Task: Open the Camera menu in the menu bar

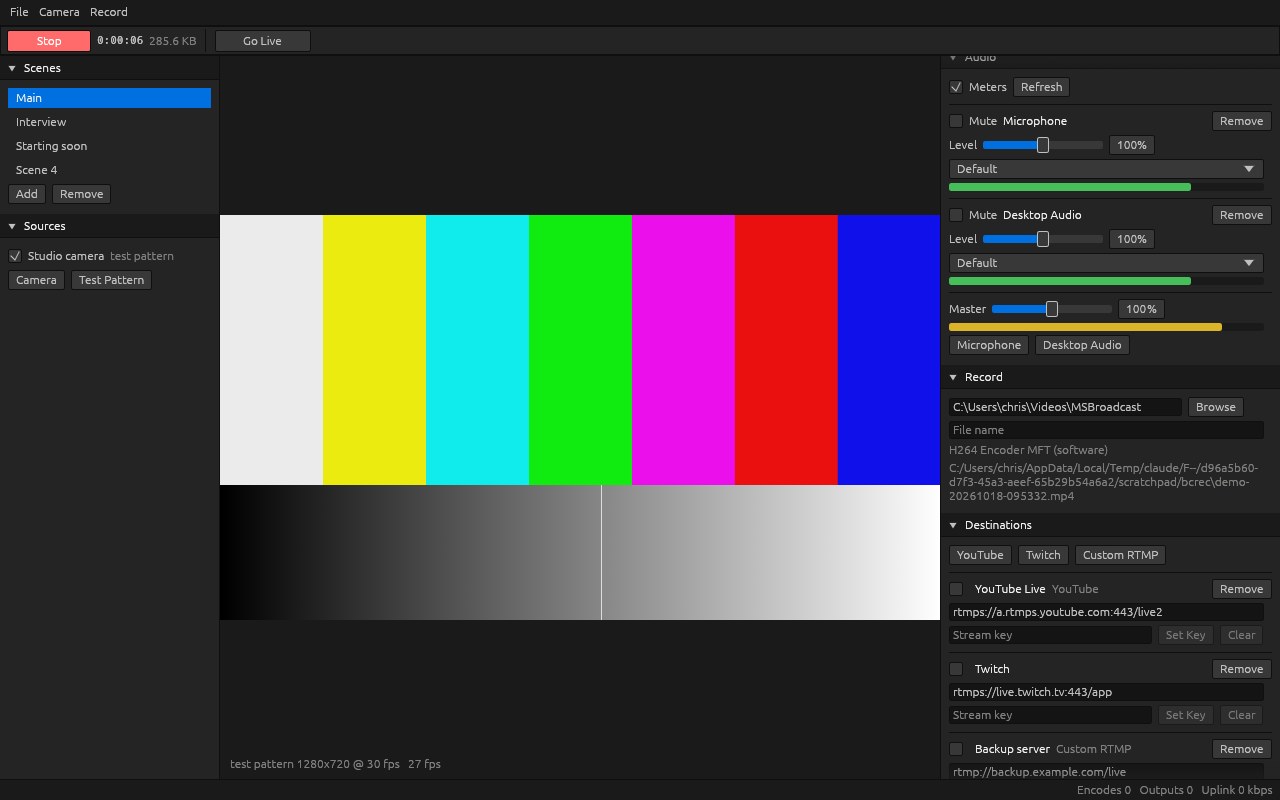Action: (x=59, y=12)
